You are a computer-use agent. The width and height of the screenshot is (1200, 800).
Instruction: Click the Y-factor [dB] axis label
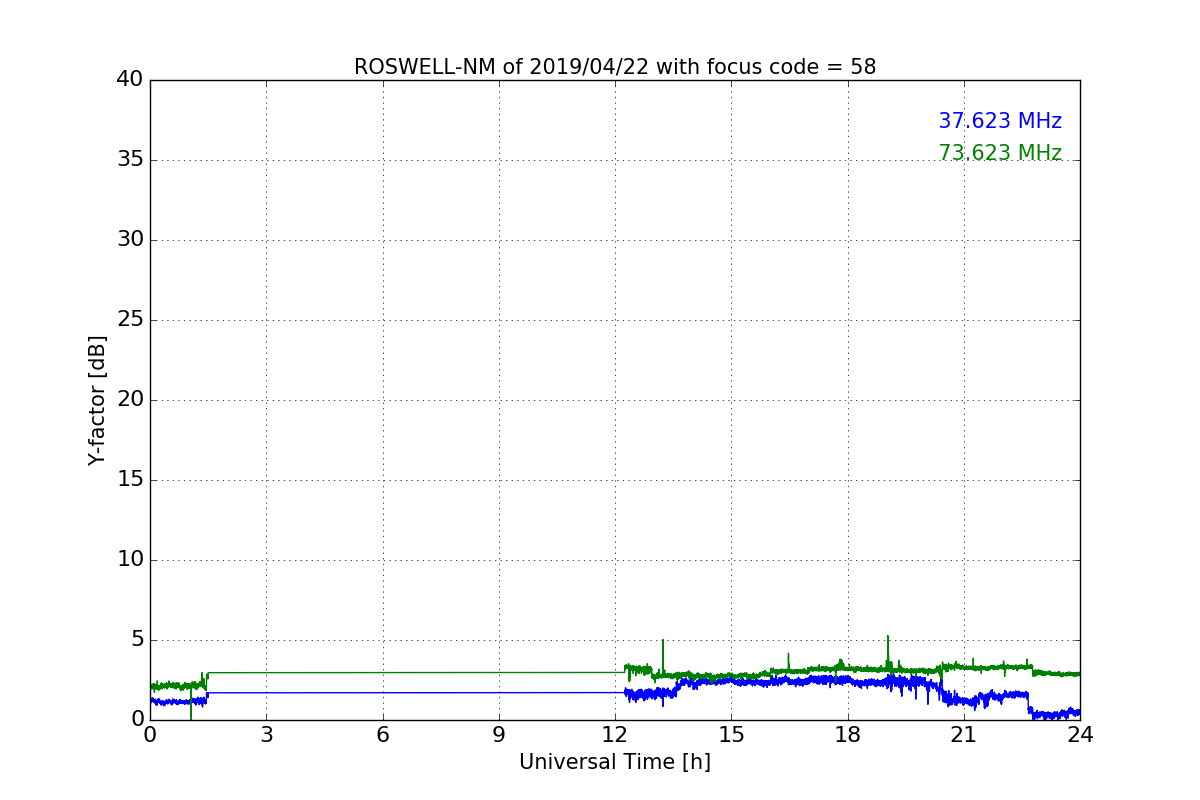97,400
